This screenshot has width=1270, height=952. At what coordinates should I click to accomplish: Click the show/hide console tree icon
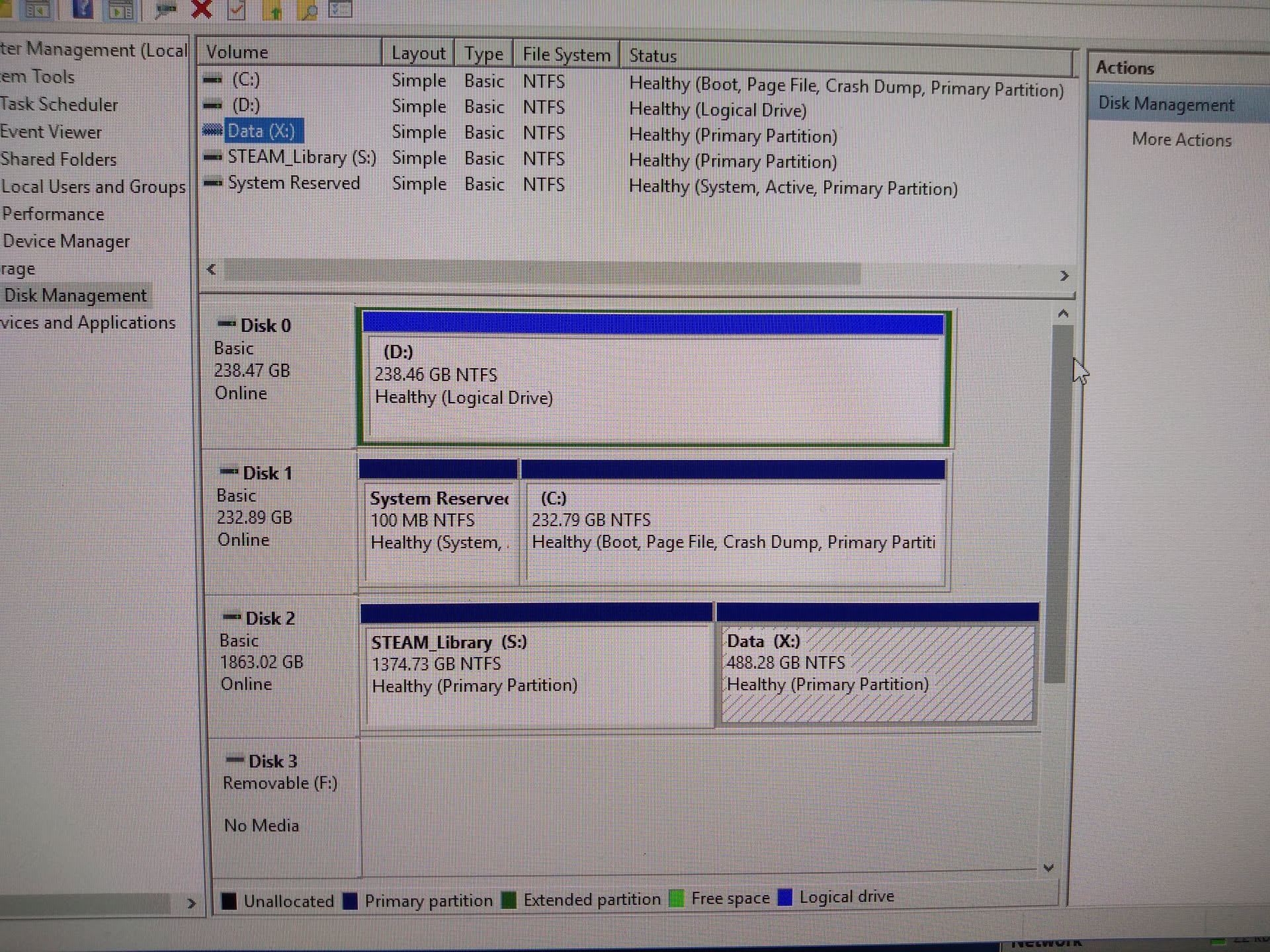point(38,9)
